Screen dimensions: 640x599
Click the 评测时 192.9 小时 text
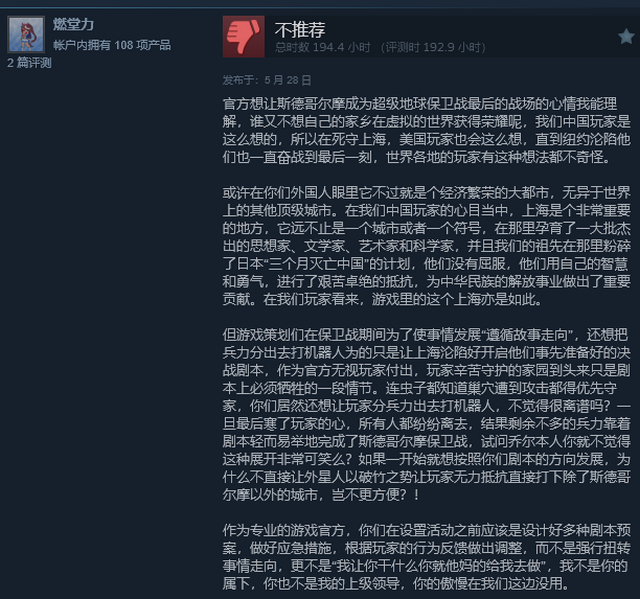tap(433, 47)
